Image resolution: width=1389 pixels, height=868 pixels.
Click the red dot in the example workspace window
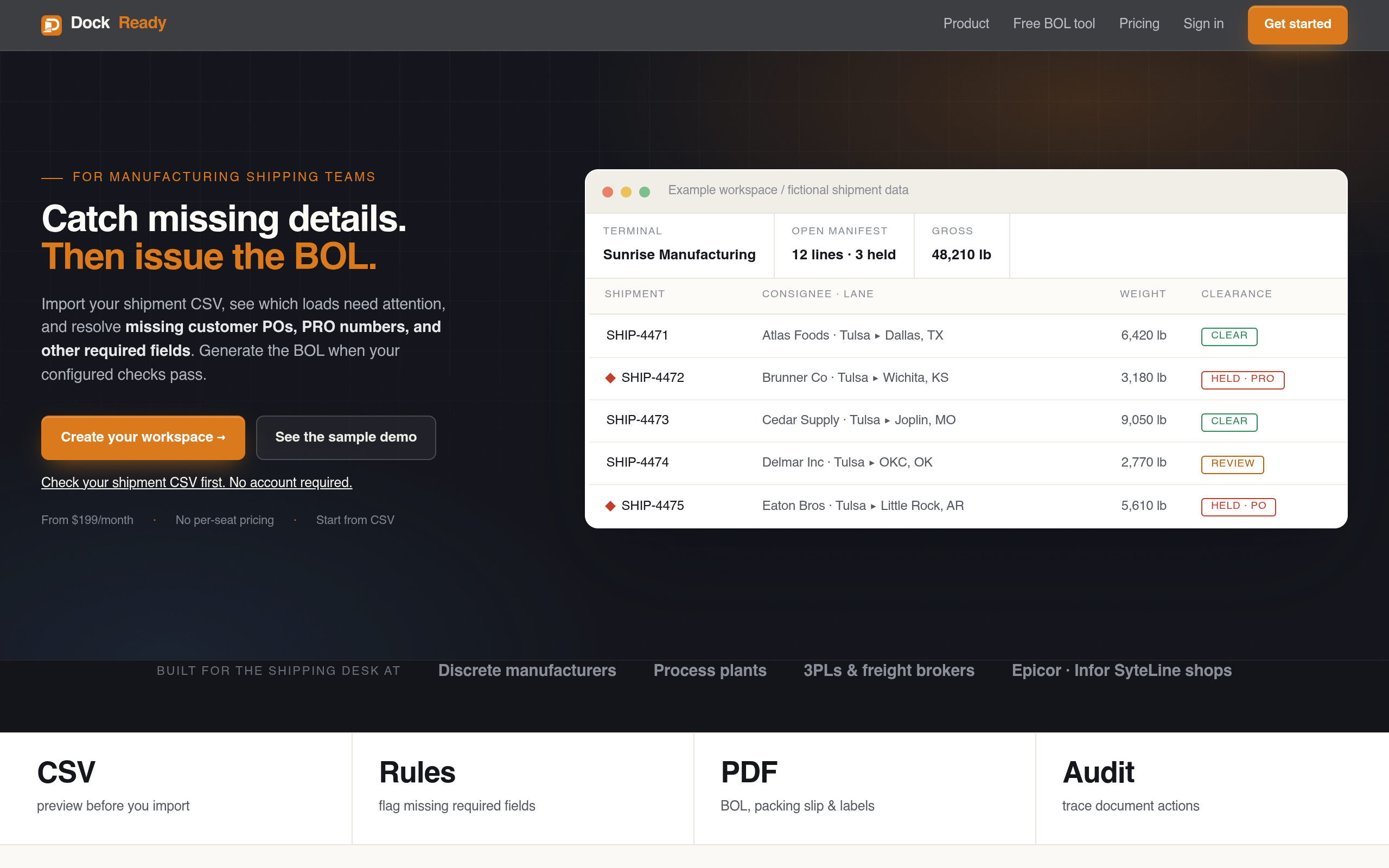pos(607,192)
